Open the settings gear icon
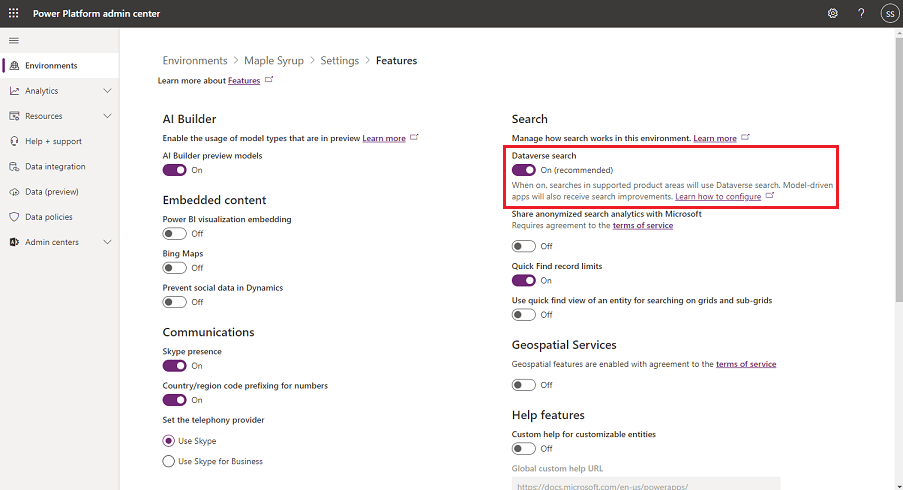This screenshot has height=490, width=903. click(833, 13)
